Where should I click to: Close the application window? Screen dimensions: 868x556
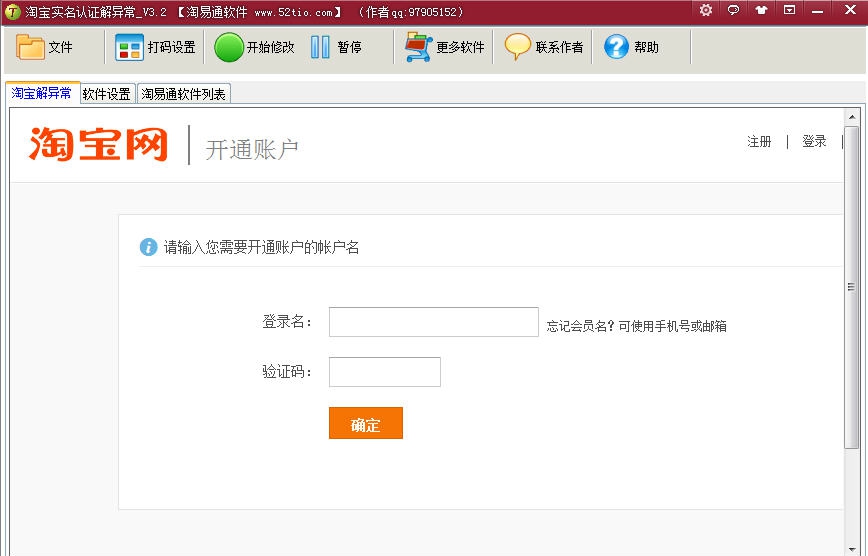[x=850, y=9]
